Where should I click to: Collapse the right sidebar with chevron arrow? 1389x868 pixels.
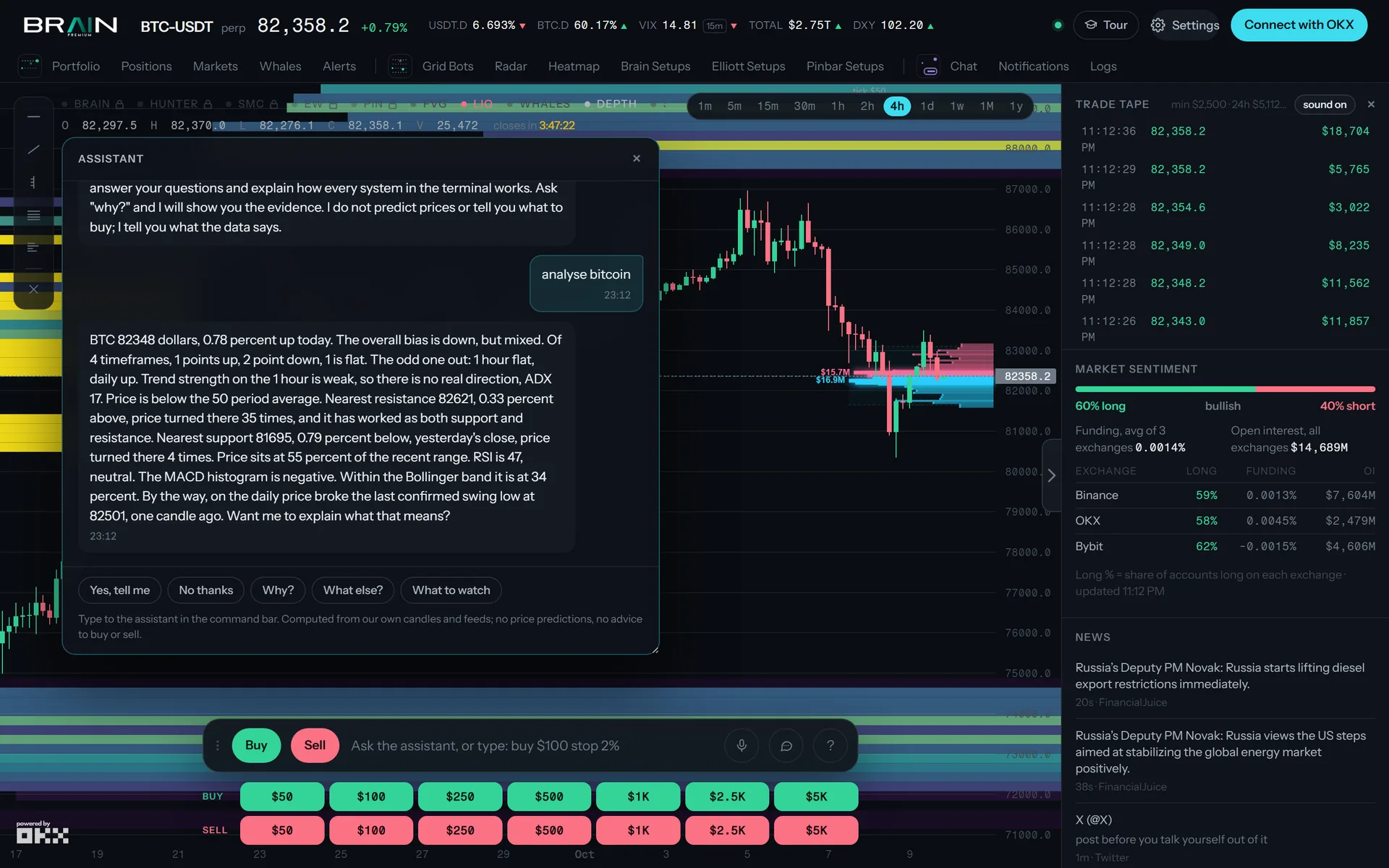coord(1051,475)
